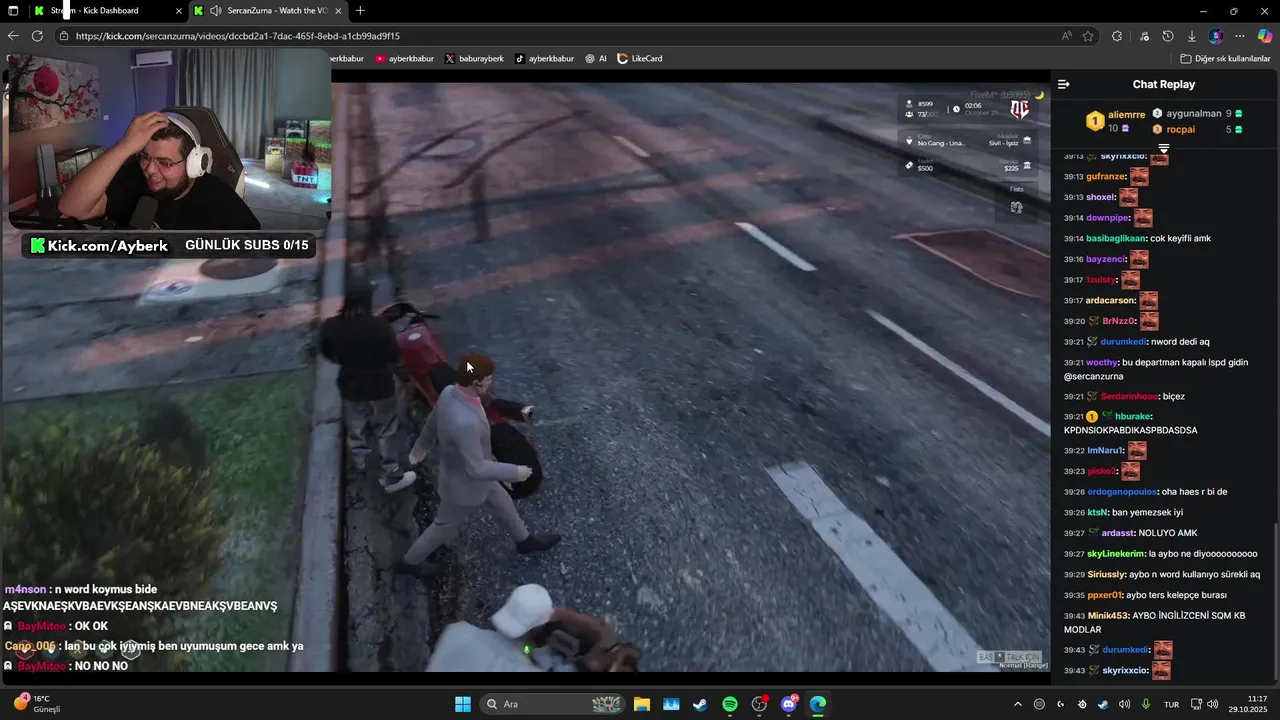Add this page to favorites
The image size is (1280, 720).
(1088, 36)
